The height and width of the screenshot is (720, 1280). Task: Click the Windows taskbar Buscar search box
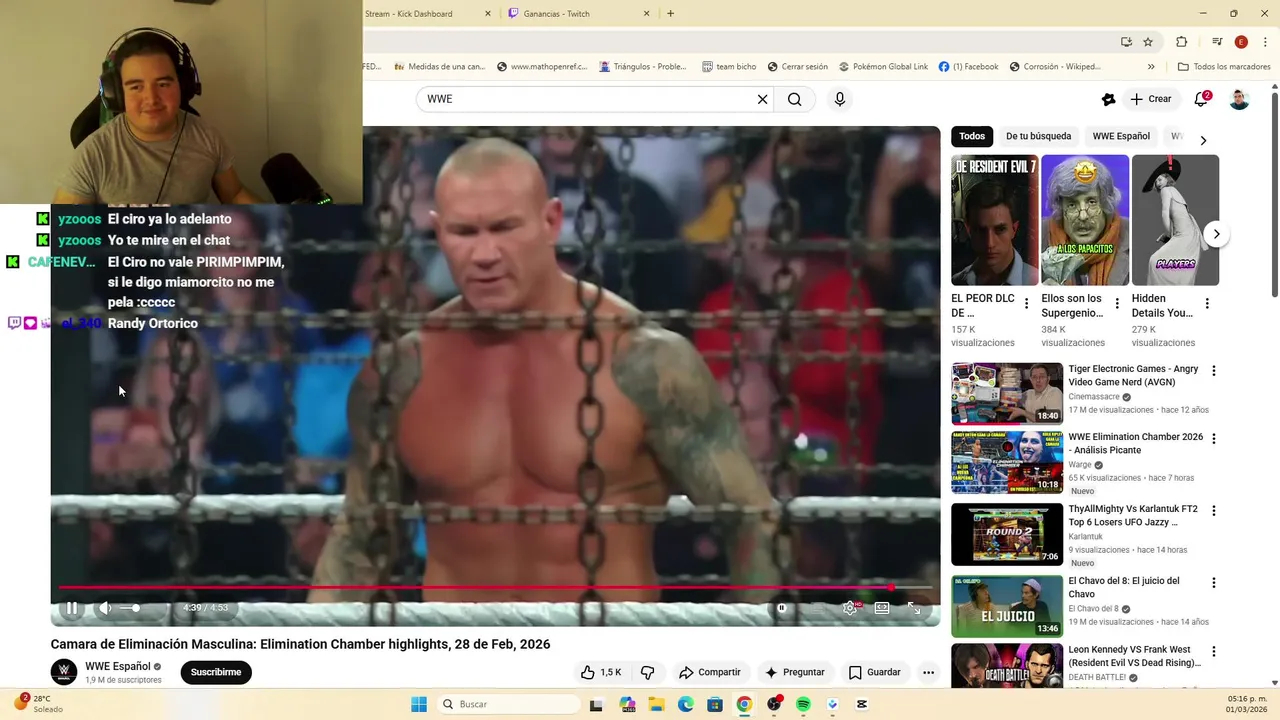(x=507, y=704)
